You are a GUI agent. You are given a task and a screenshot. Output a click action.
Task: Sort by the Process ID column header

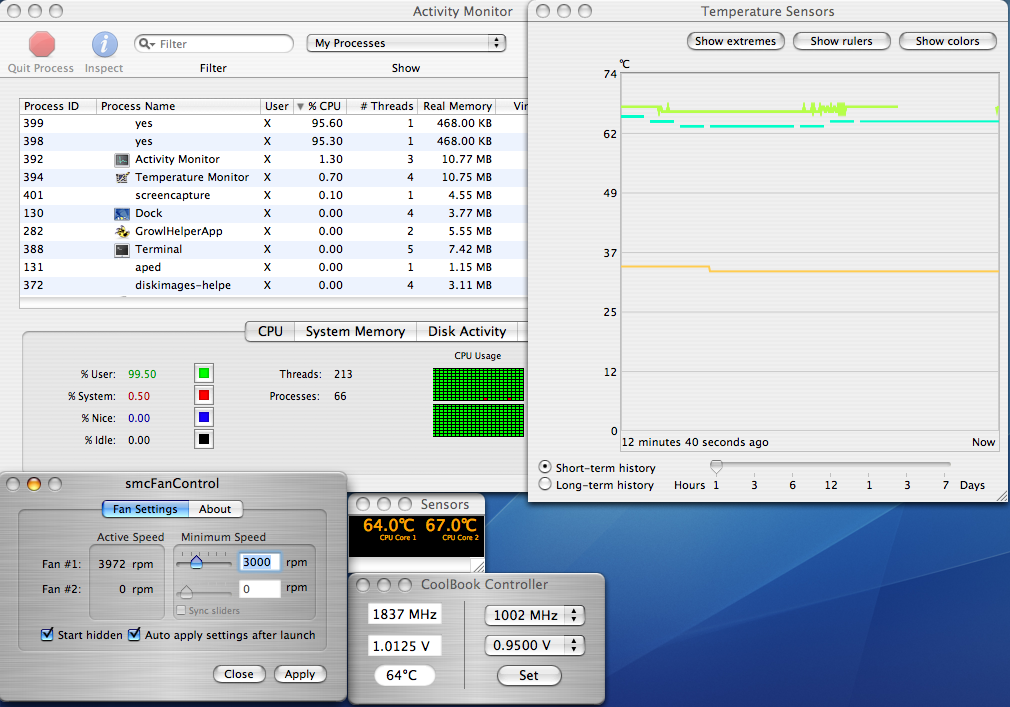58,106
